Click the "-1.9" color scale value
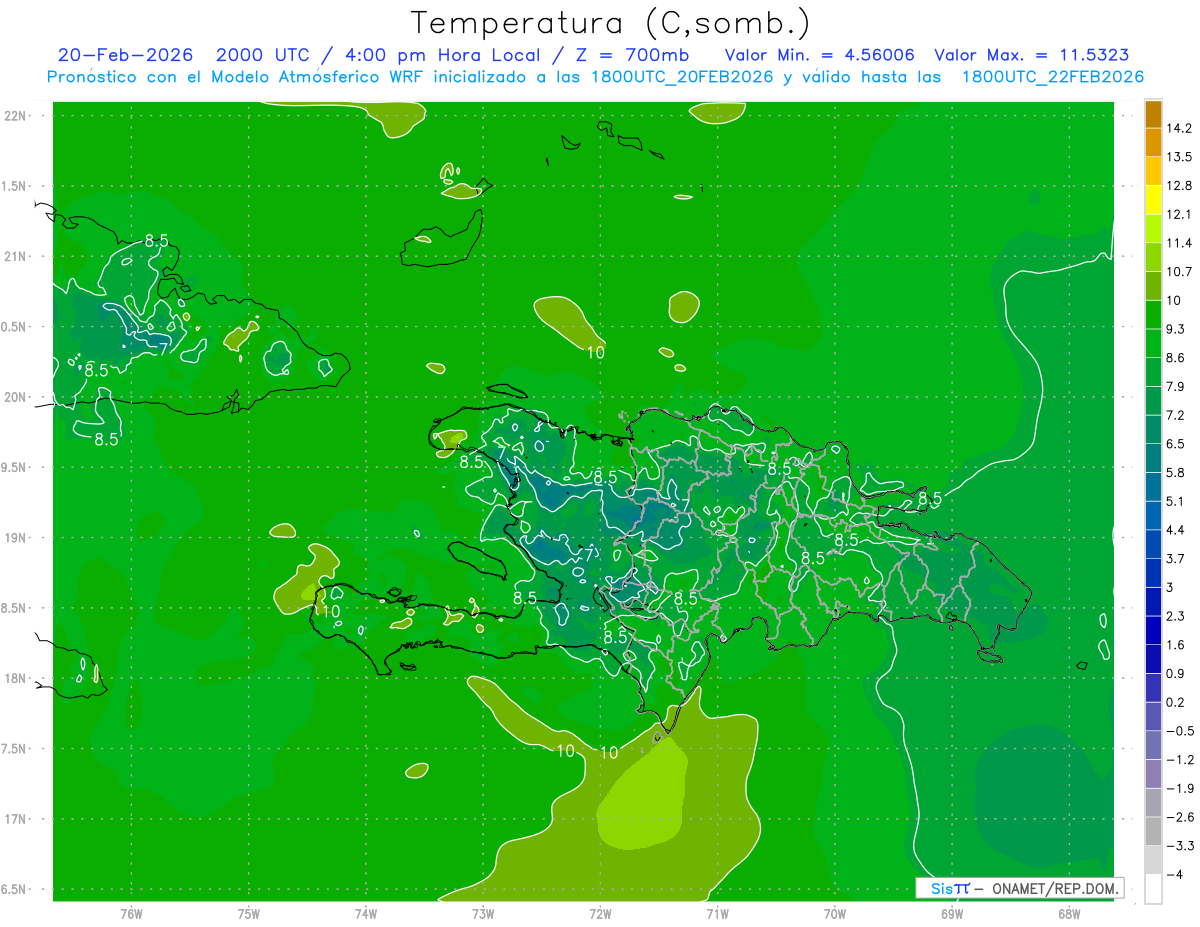Image resolution: width=1200 pixels, height=927 pixels. point(1181,789)
